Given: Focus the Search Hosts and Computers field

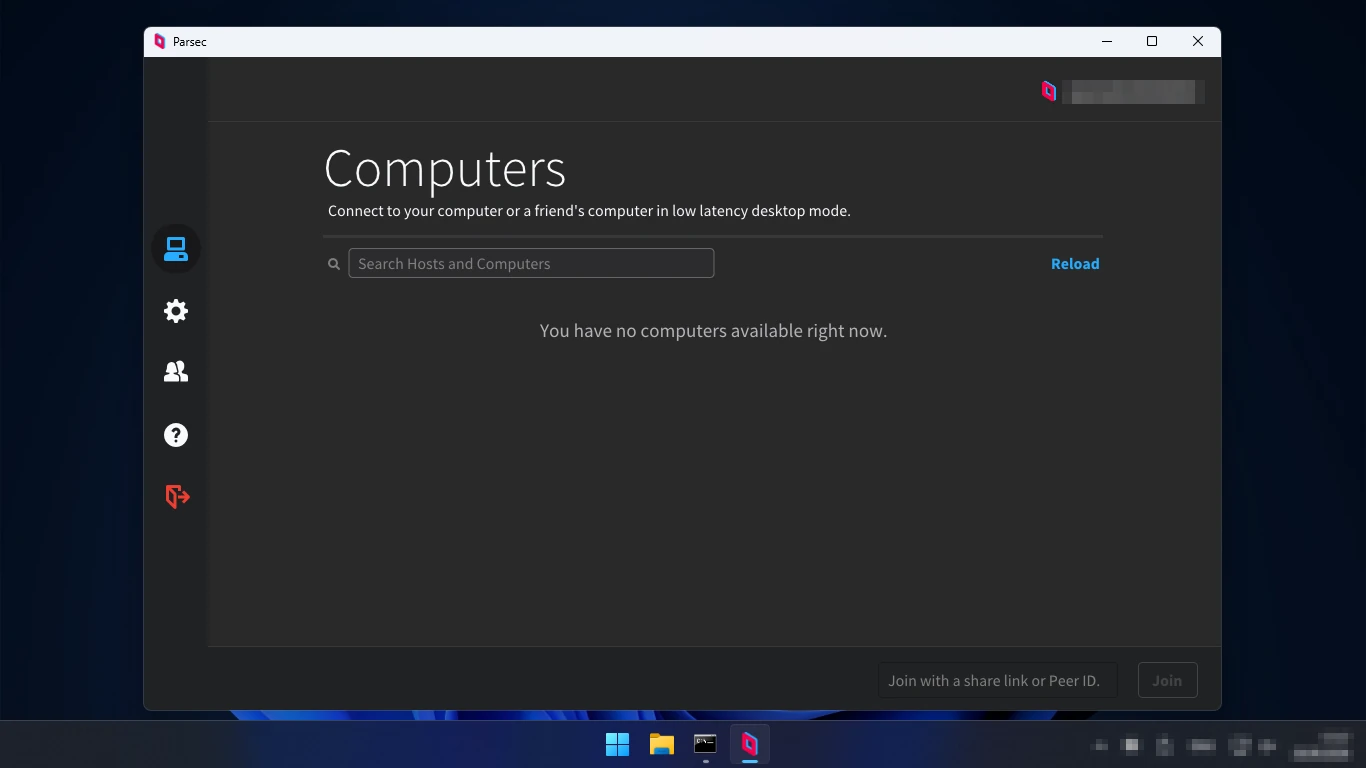Looking at the screenshot, I should pos(531,263).
